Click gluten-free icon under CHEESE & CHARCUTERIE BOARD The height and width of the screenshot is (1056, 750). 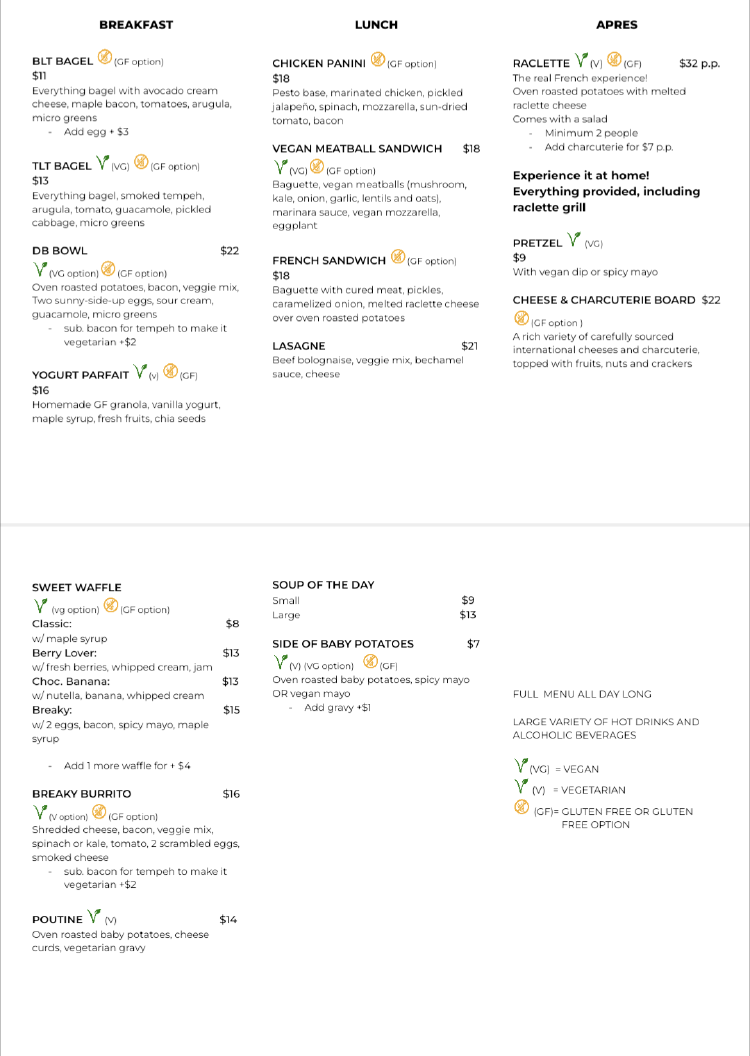521,319
